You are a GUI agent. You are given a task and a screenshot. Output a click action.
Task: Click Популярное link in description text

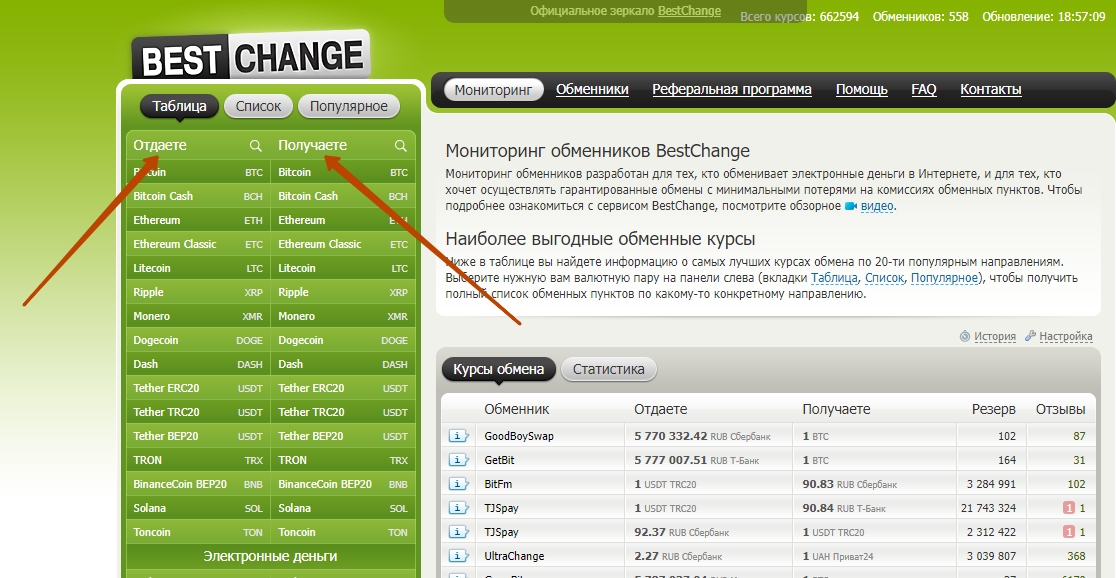pos(944,278)
